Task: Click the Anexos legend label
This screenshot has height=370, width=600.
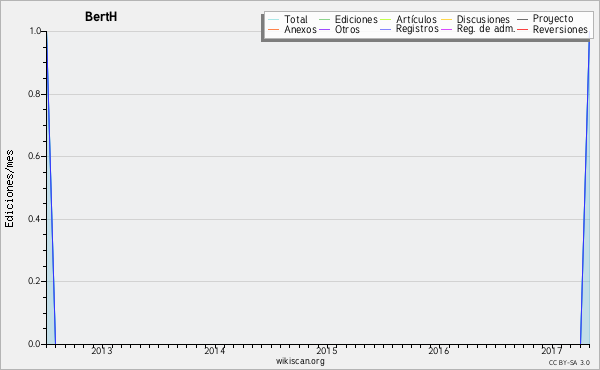Action: coord(300,30)
